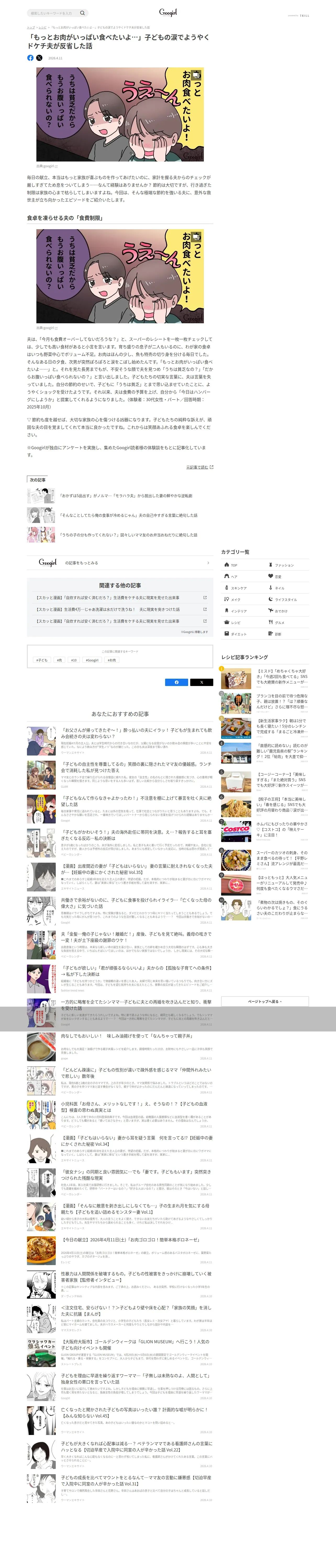Click the 元記事で読む link
The width and height of the screenshot is (336, 1568).
(x=197, y=468)
